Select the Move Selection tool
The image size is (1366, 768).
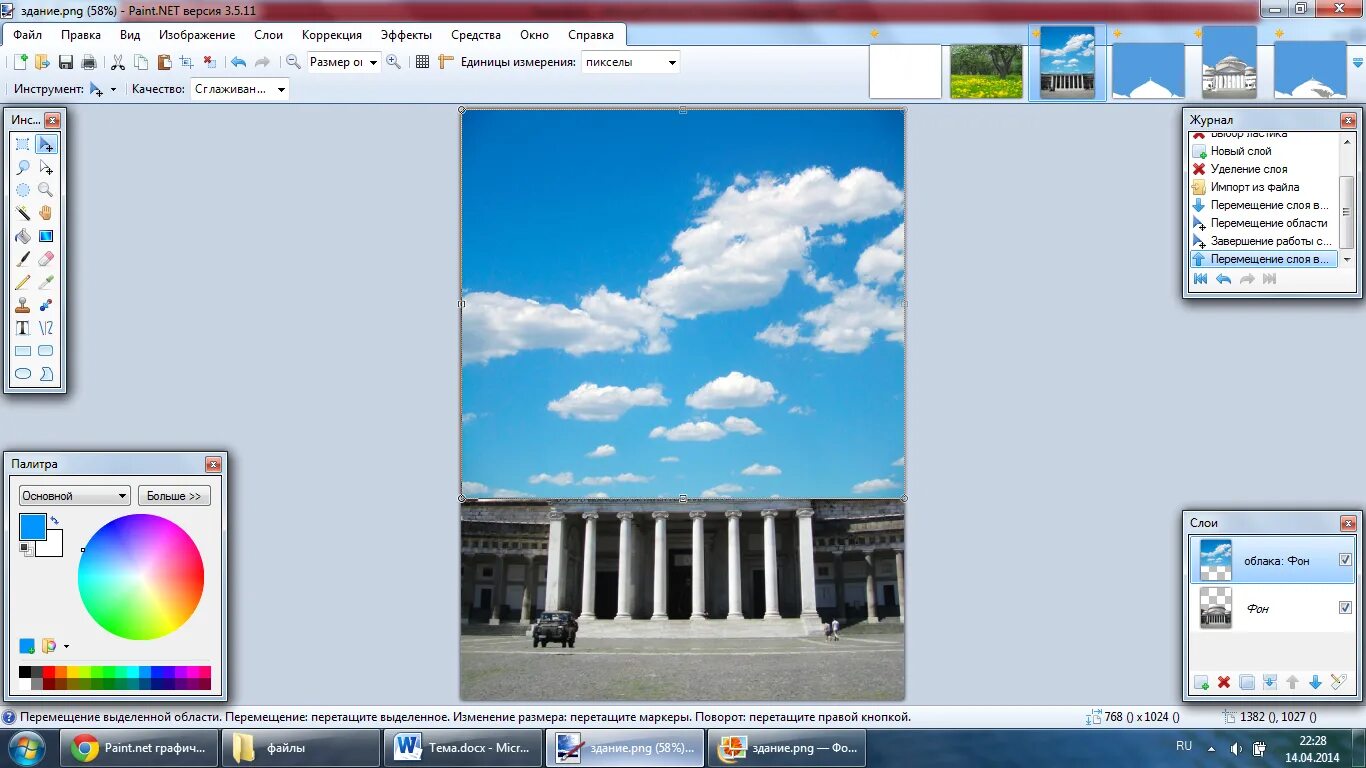point(46,167)
